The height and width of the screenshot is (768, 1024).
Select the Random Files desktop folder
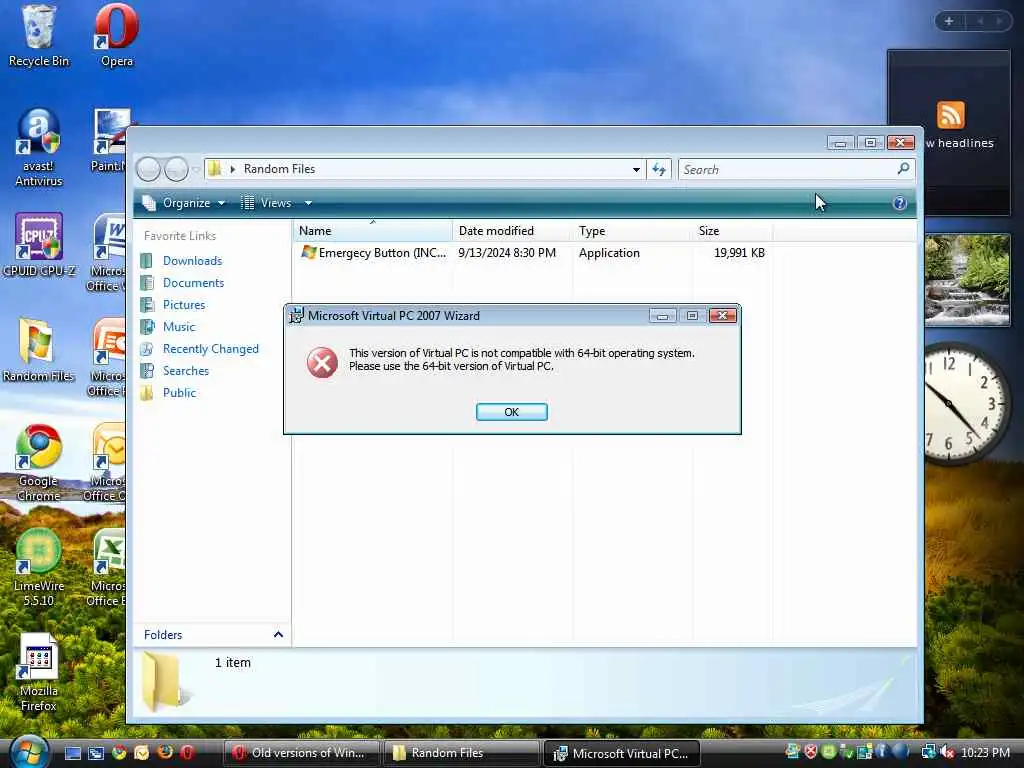[x=39, y=350]
